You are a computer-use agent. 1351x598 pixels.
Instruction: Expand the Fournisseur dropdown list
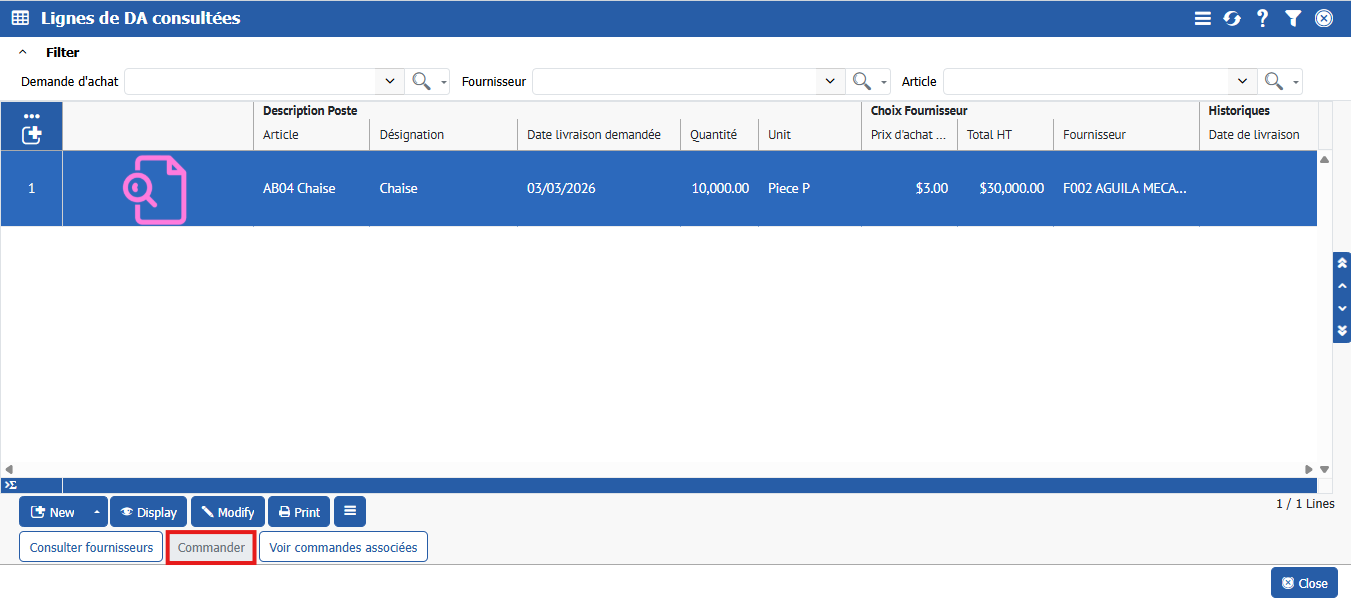[830, 81]
